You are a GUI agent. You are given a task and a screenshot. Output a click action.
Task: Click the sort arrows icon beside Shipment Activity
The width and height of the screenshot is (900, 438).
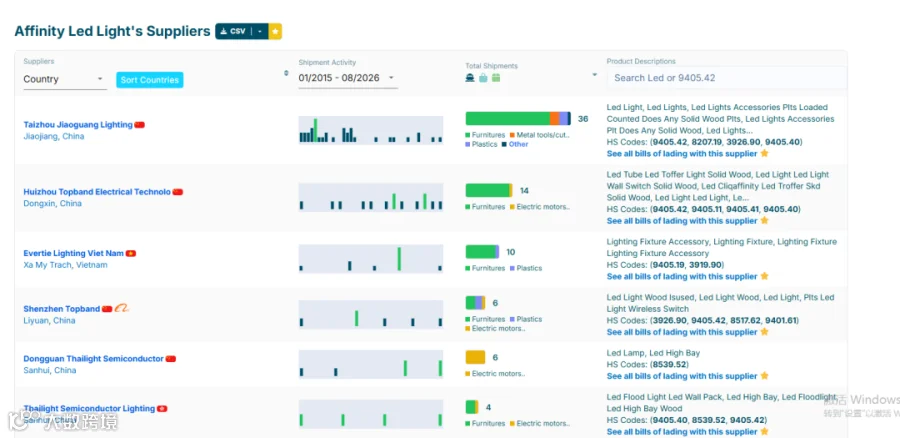point(286,73)
